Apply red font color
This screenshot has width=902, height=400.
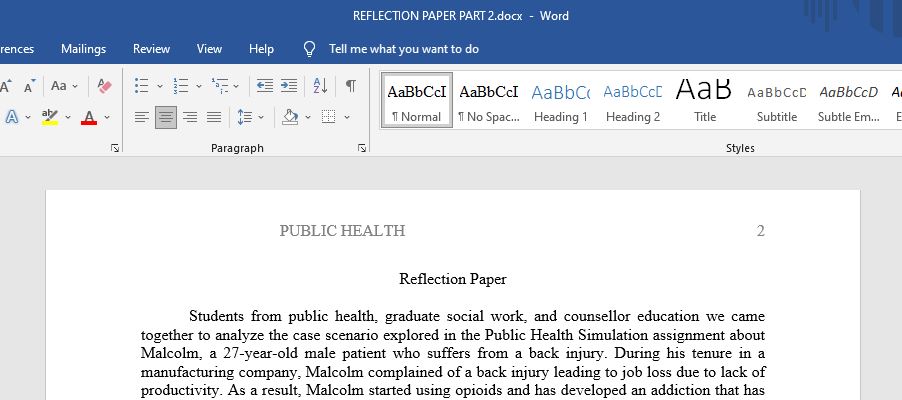[x=89, y=117]
